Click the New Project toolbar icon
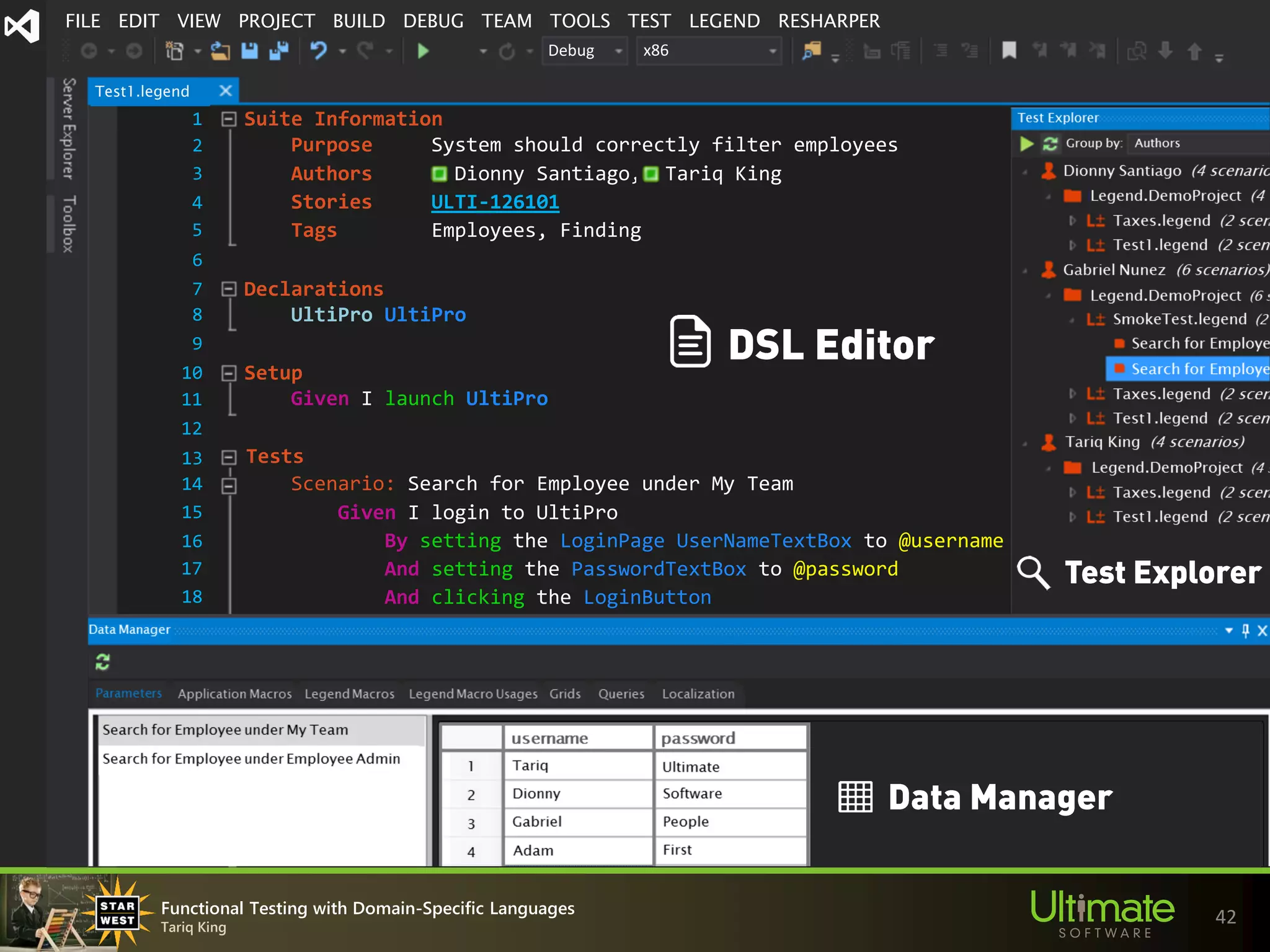 click(175, 51)
